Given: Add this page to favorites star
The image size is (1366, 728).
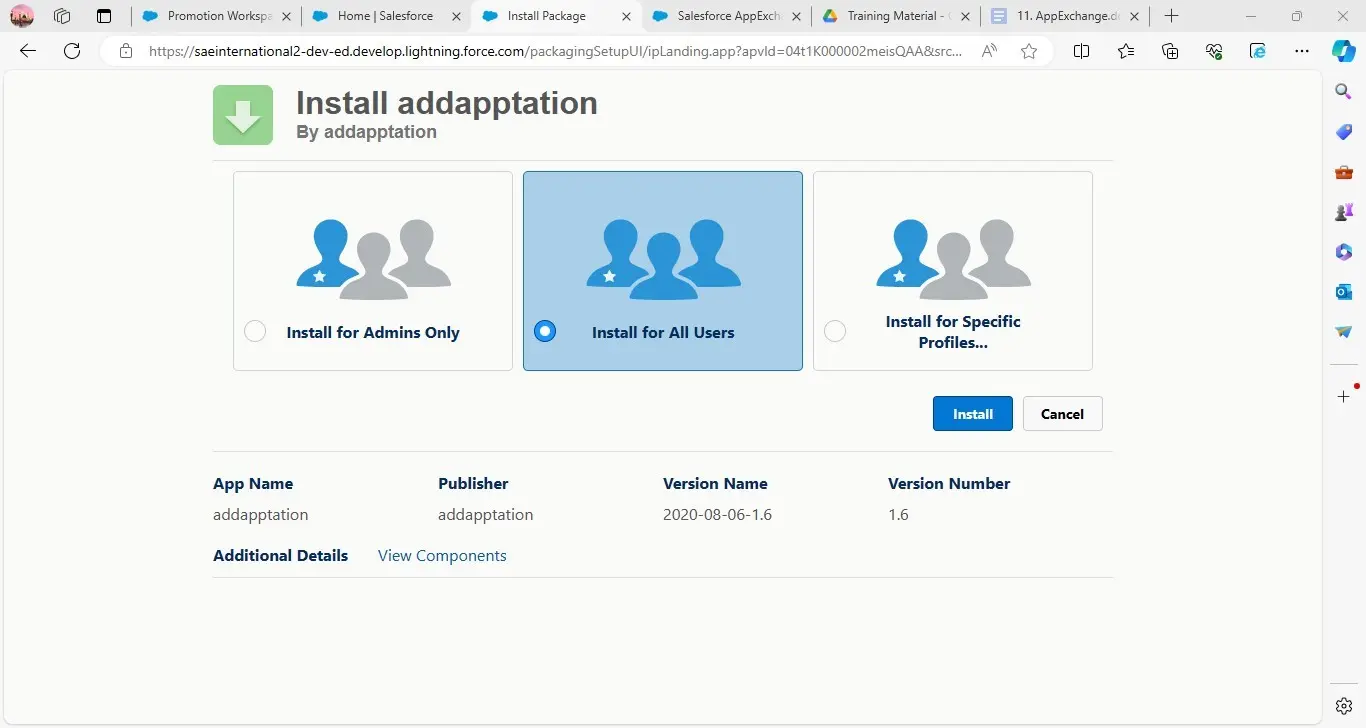Looking at the screenshot, I should (1029, 52).
